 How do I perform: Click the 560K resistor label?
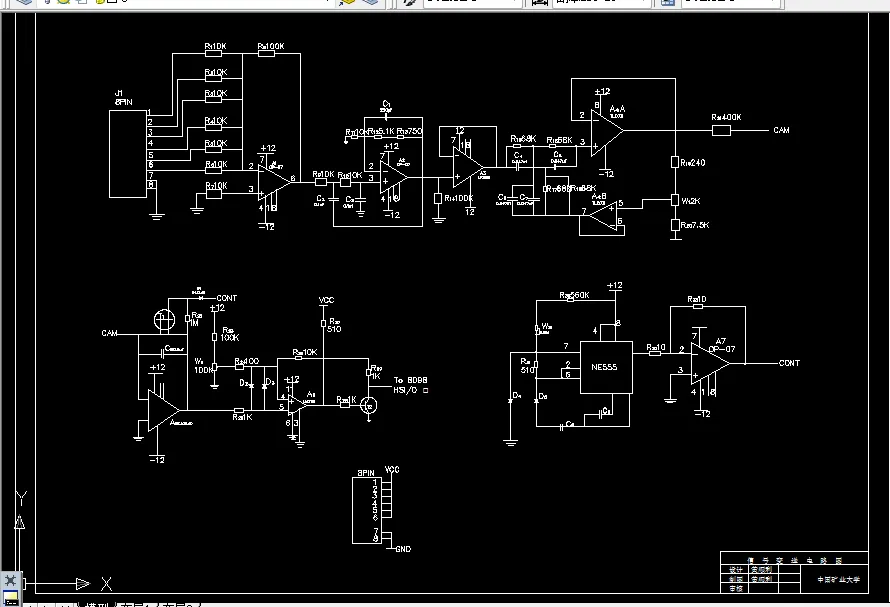click(x=574, y=295)
